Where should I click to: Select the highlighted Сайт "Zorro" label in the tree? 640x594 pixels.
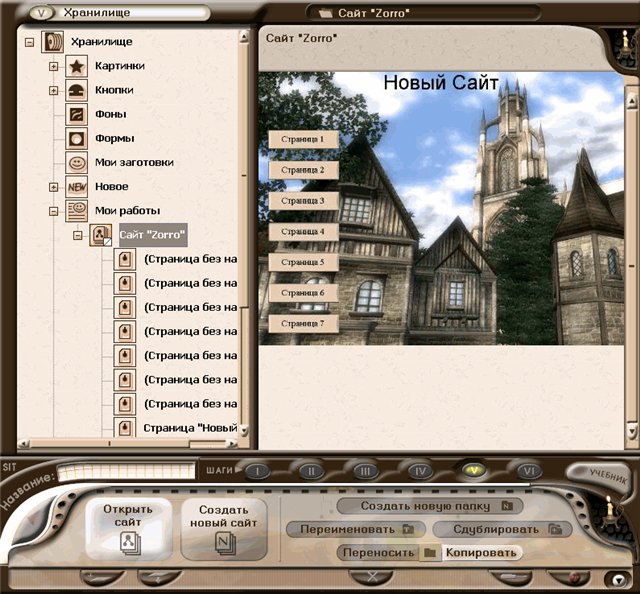[x=153, y=235]
